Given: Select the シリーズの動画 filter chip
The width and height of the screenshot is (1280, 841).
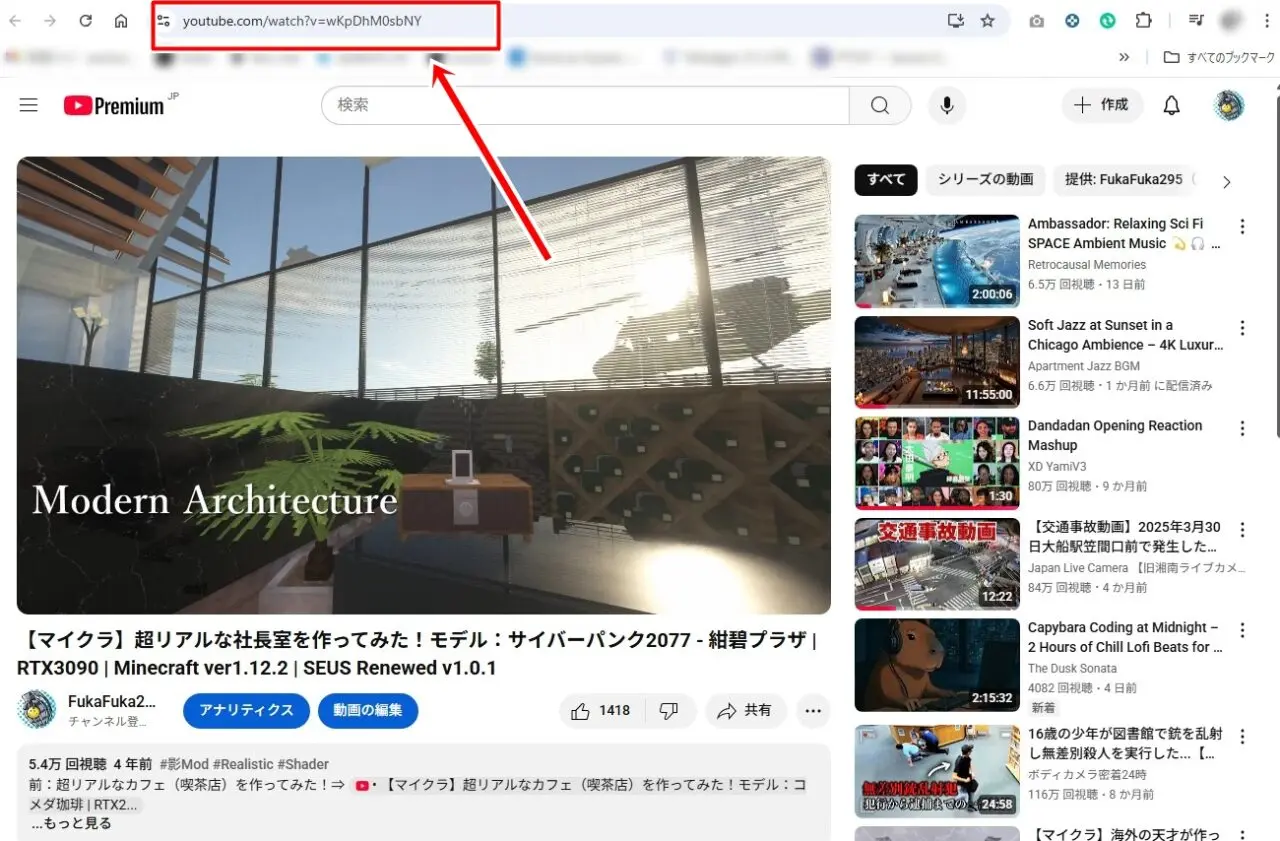Looking at the screenshot, I should click(985, 180).
